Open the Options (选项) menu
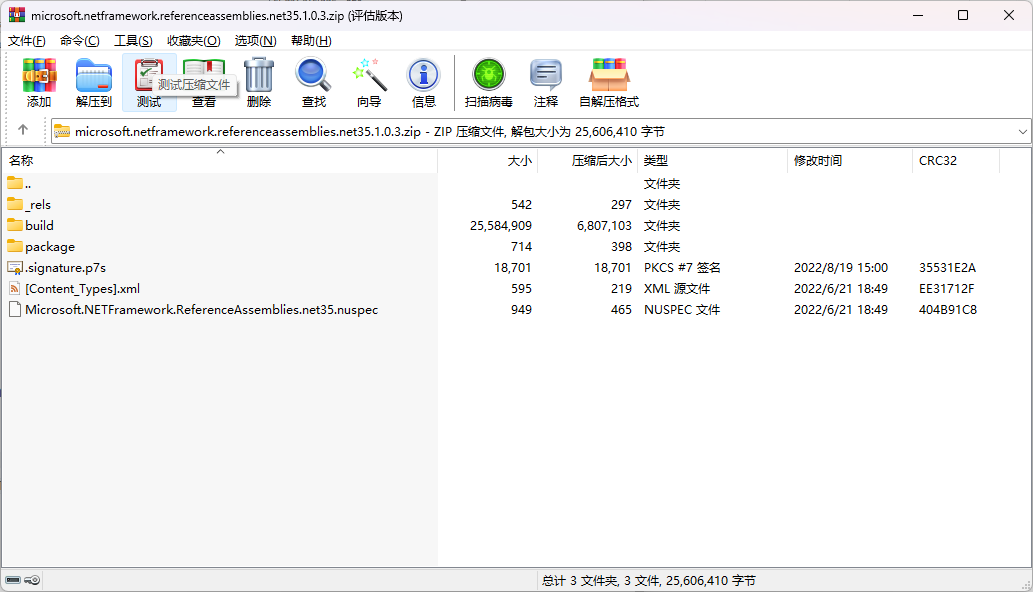1033x592 pixels. [x=256, y=41]
